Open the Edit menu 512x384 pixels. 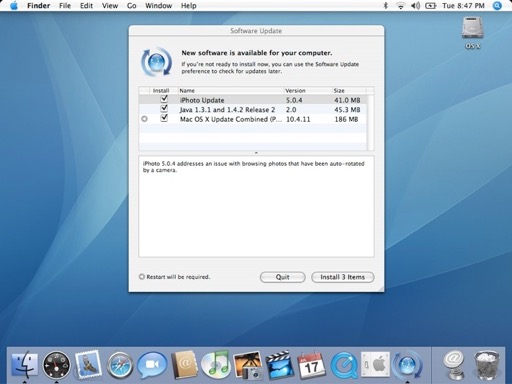tap(86, 6)
